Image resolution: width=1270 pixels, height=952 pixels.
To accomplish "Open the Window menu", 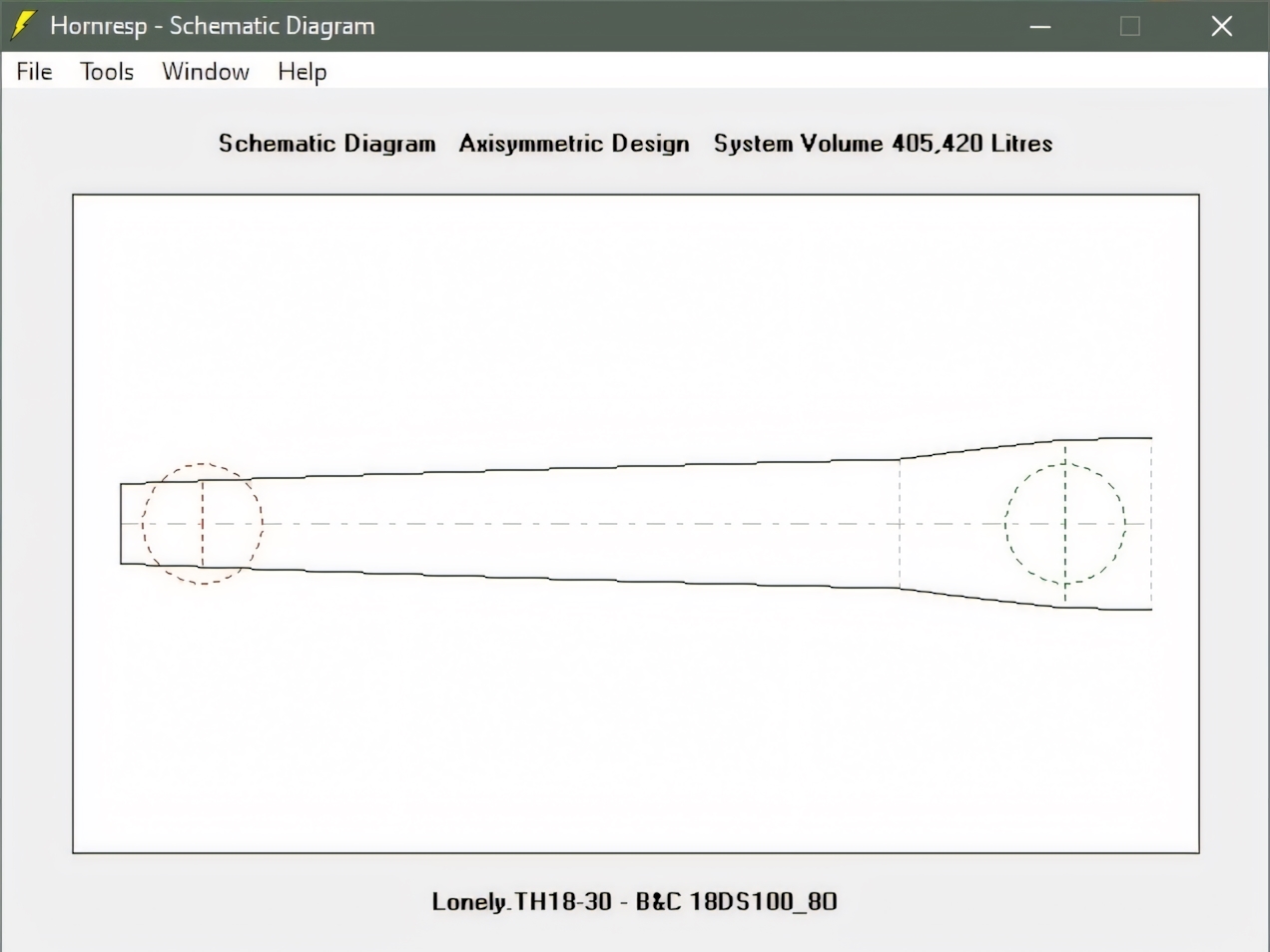I will coord(206,72).
